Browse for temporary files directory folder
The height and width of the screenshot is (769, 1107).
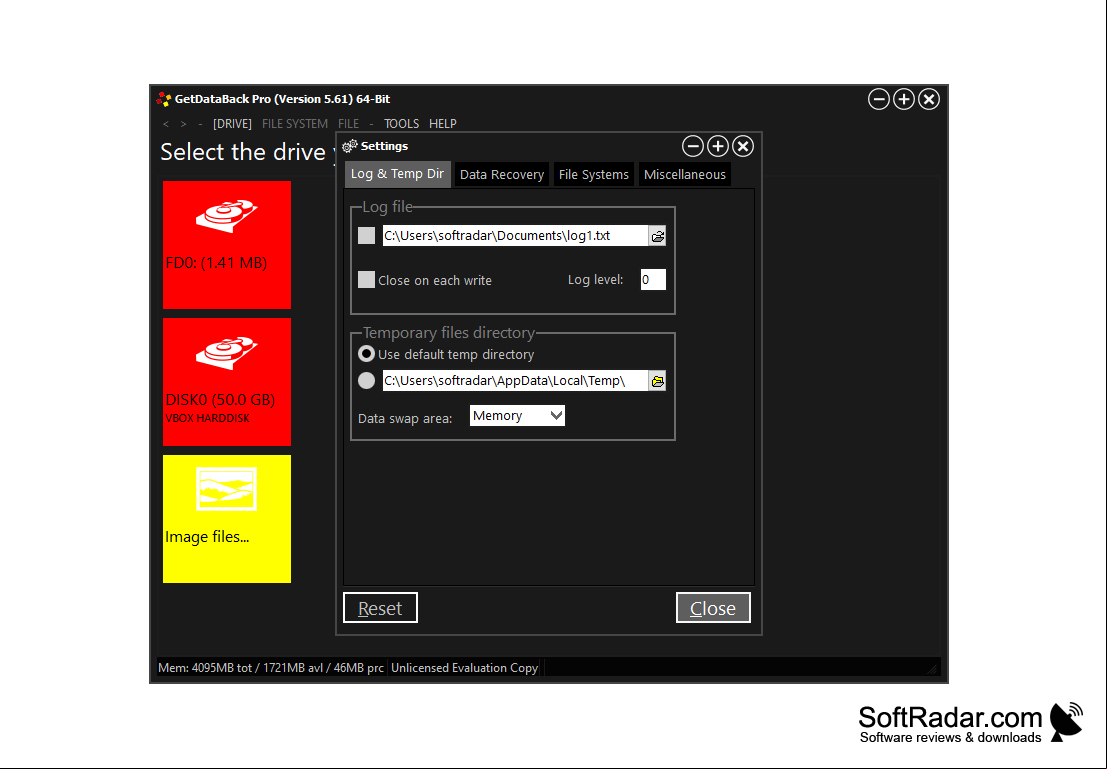tap(657, 381)
